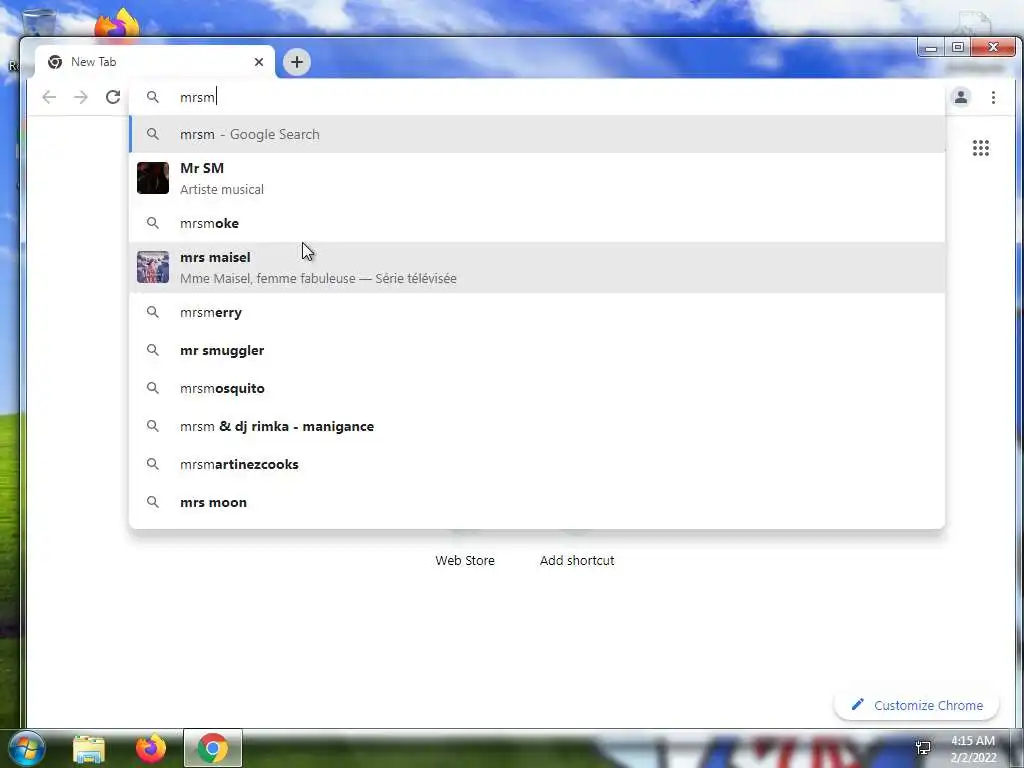
Task: Open the Chrome profile avatar menu
Action: [961, 97]
